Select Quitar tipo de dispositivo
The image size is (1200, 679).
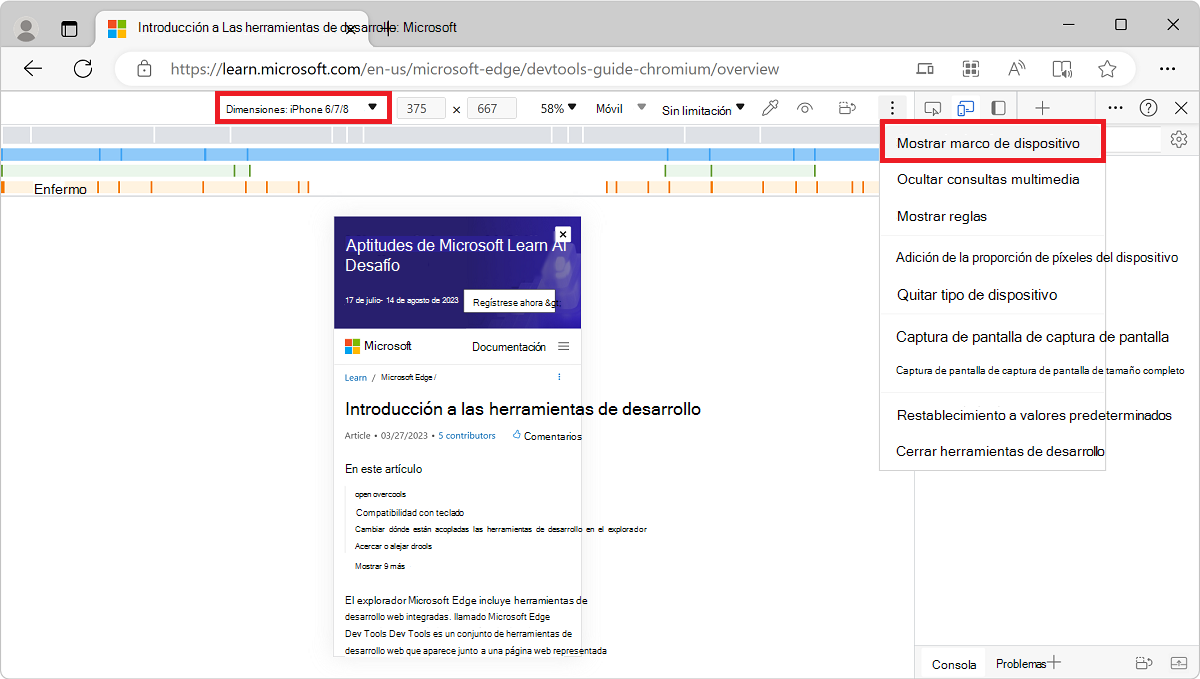click(x=993, y=294)
